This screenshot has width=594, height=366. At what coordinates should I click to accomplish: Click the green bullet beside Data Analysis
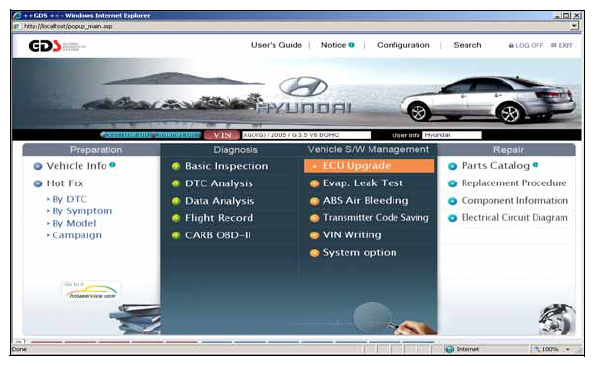(176, 201)
